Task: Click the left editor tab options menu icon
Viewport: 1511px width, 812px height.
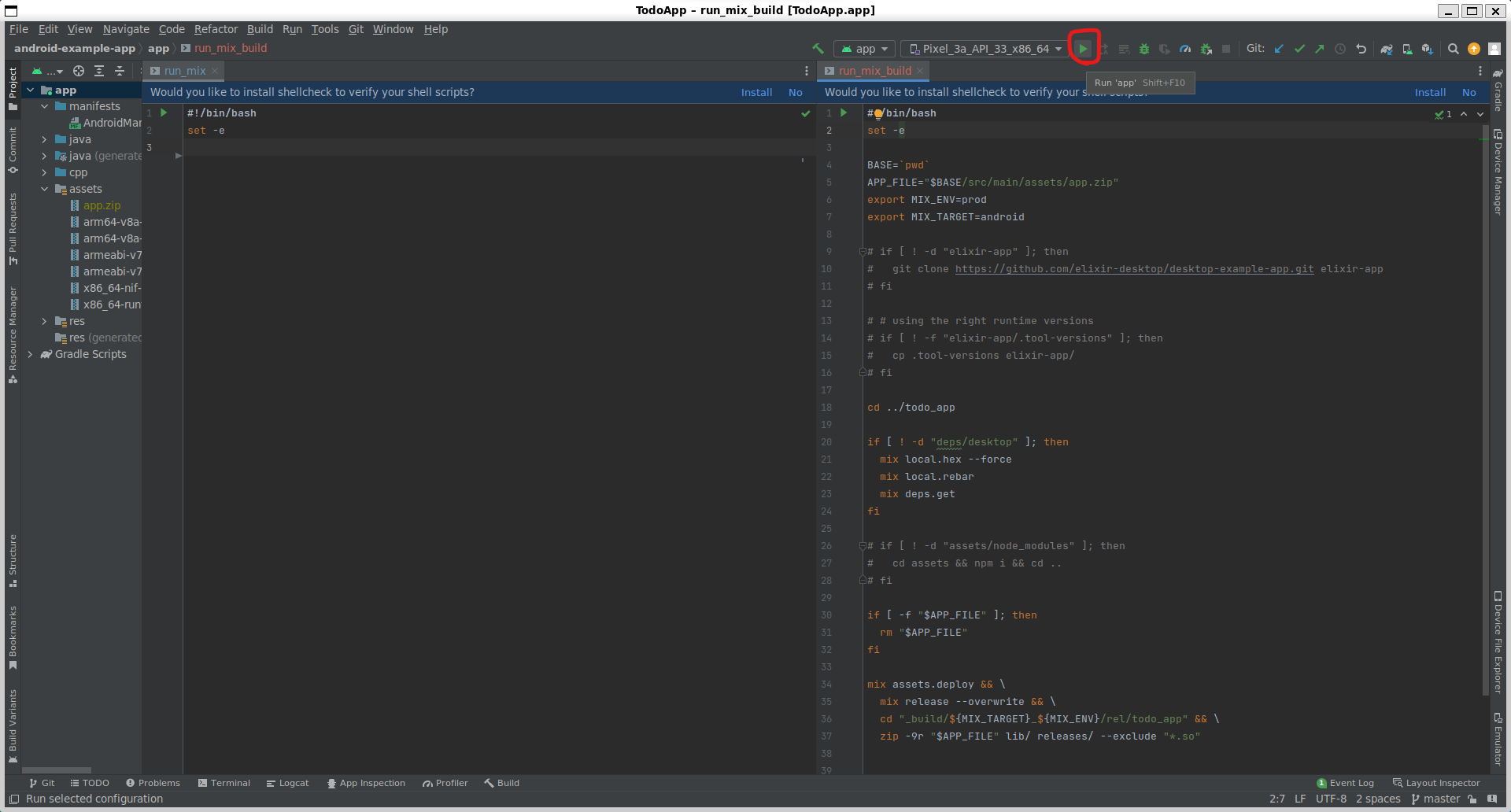Action: click(x=807, y=71)
